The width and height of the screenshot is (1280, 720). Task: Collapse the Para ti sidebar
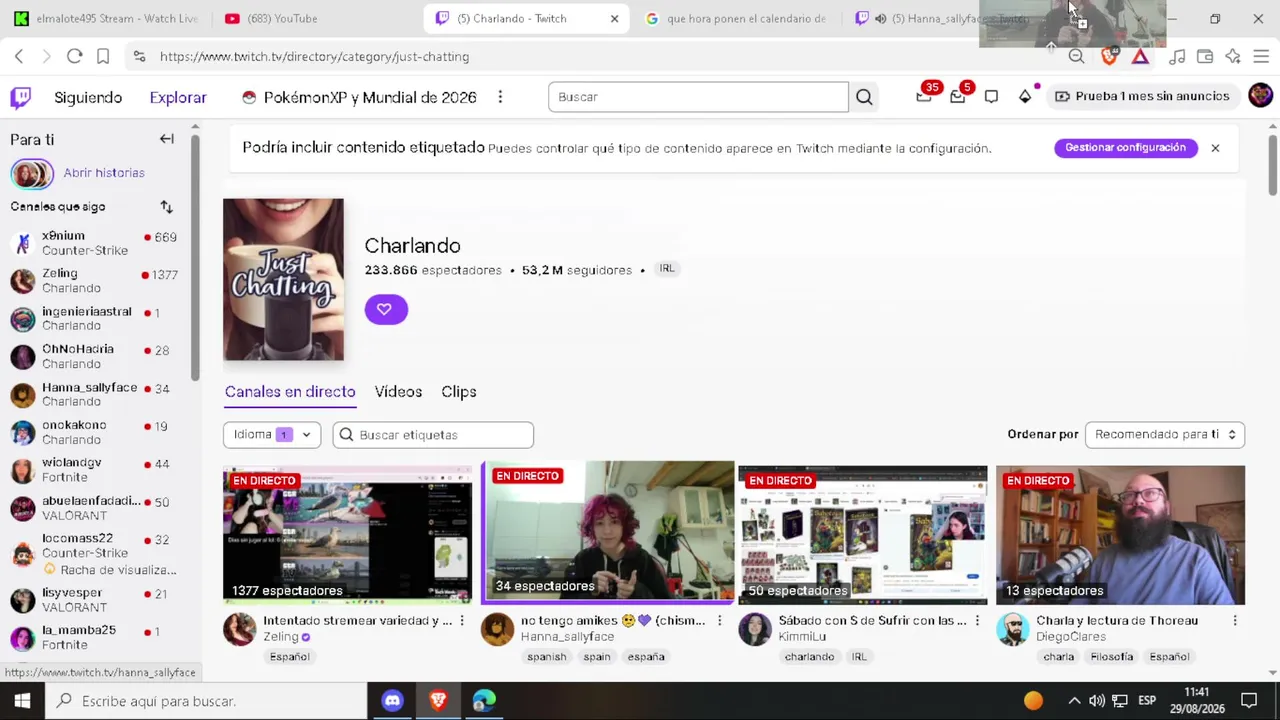coord(167,139)
